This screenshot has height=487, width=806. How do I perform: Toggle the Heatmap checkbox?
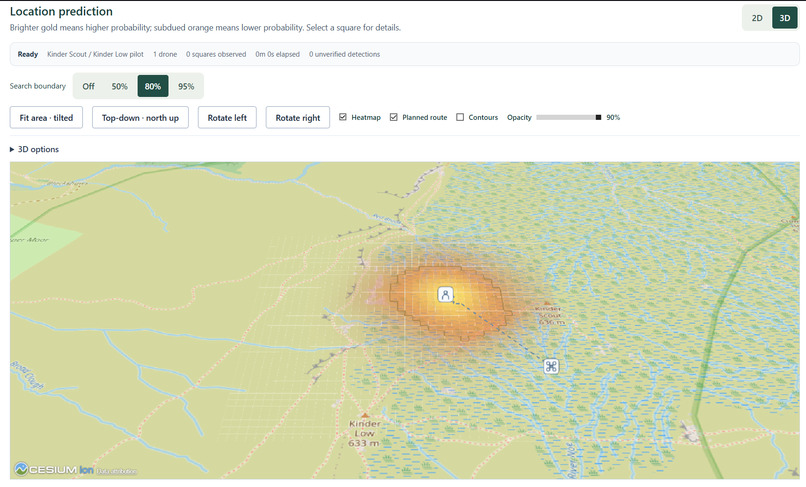click(x=343, y=117)
